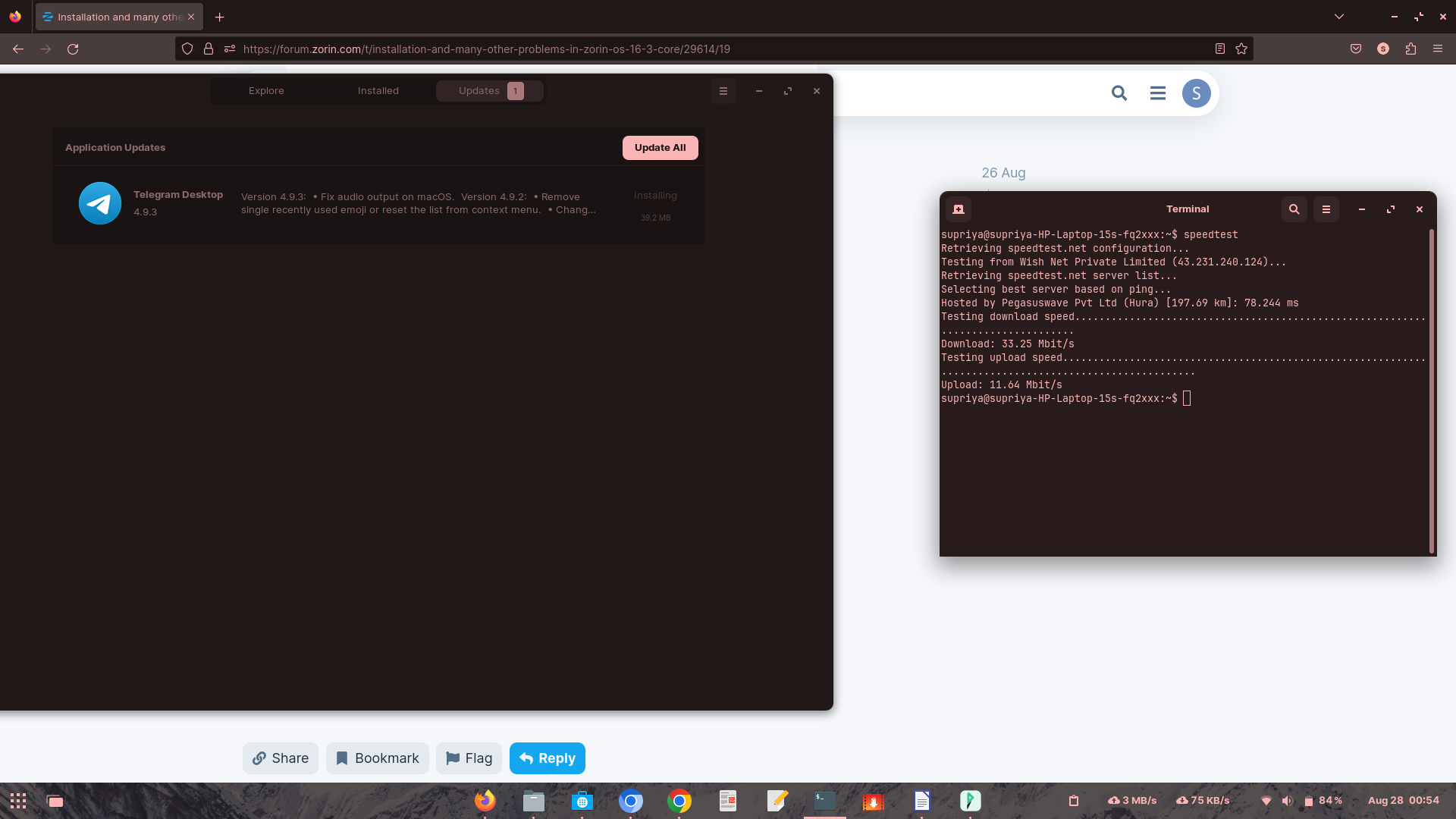Switch to the Explore tab
Image resolution: width=1456 pixels, height=819 pixels.
coord(266,91)
